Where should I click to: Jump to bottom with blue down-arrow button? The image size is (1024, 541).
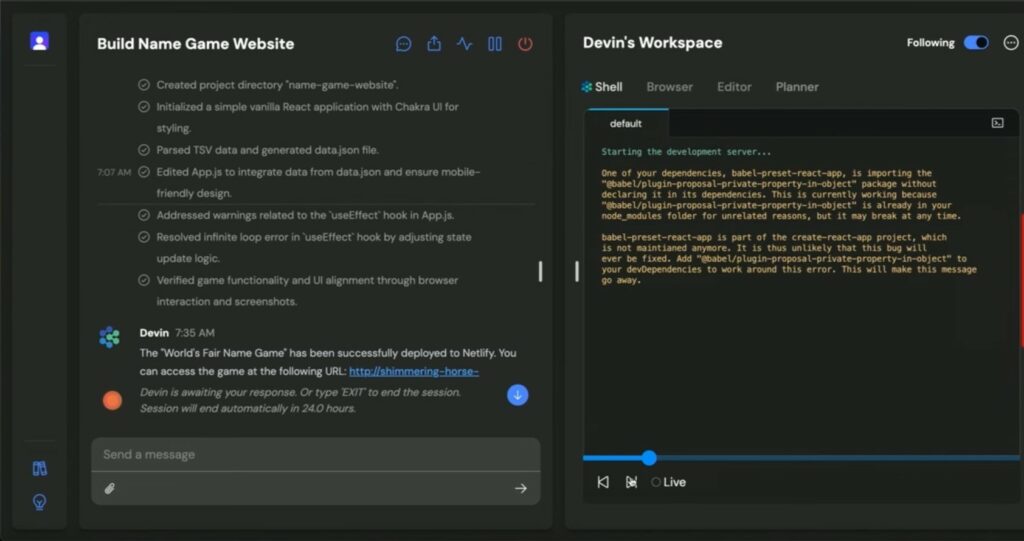(518, 395)
